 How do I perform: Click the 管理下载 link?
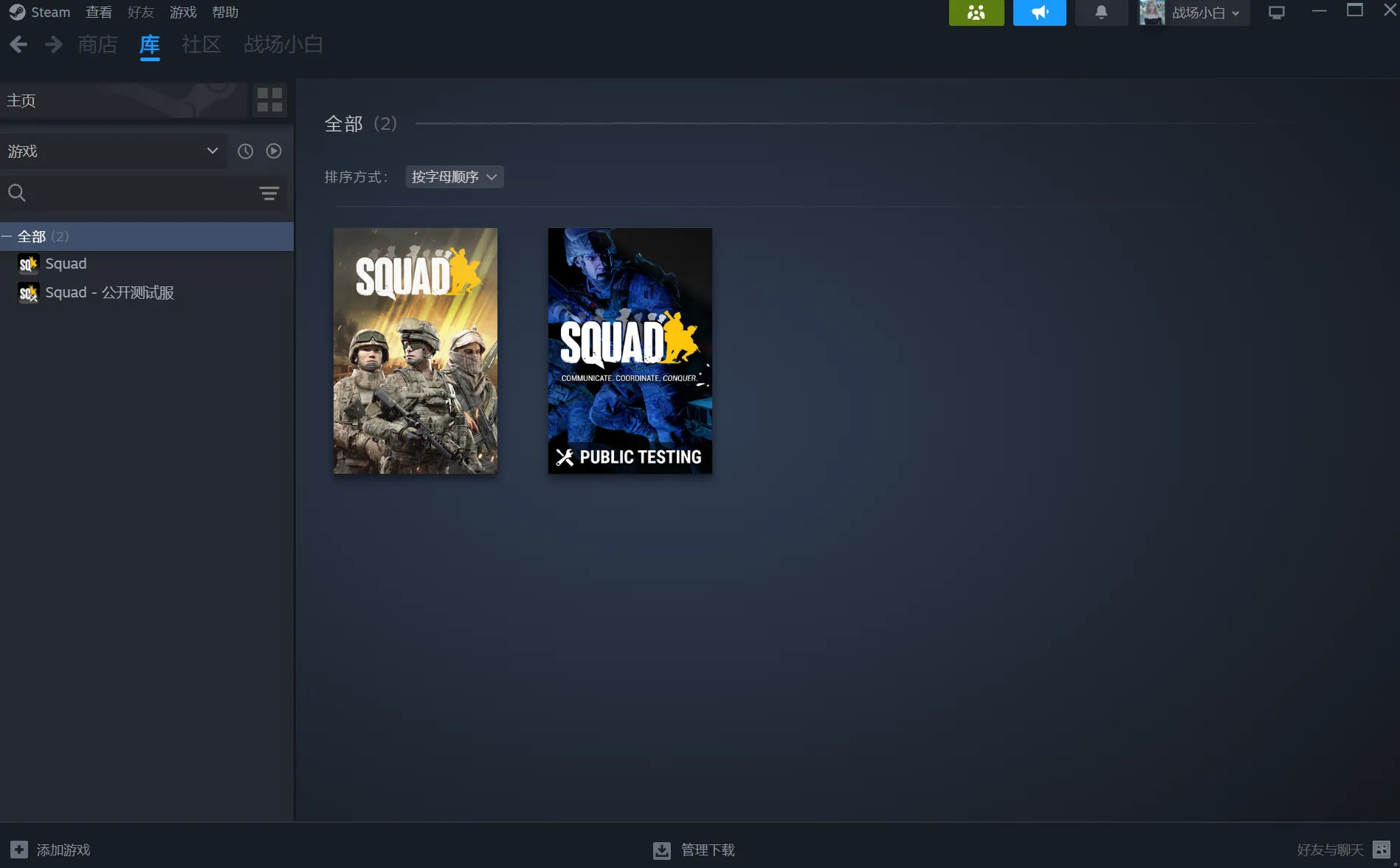[x=708, y=850]
